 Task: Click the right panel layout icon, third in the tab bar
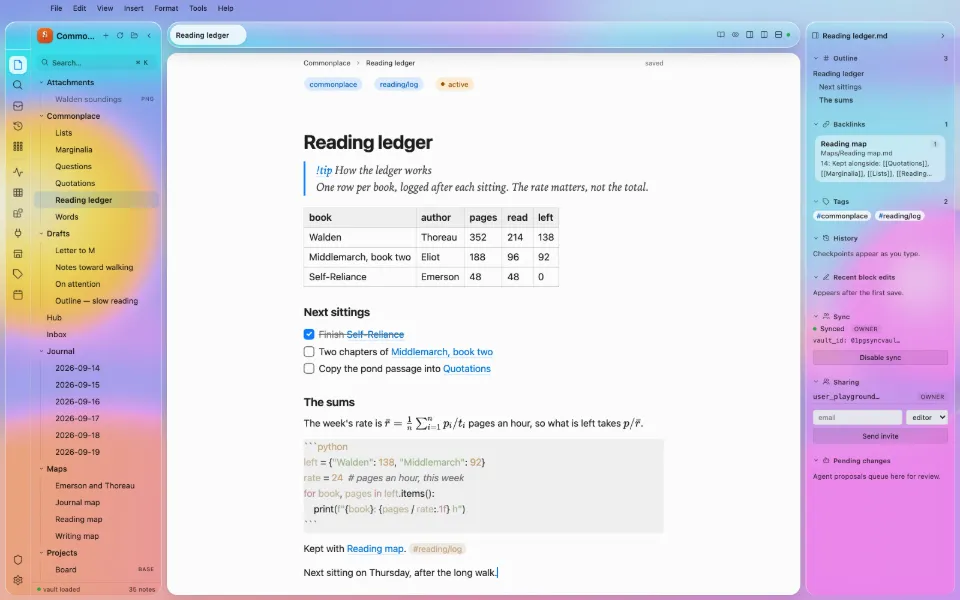[x=749, y=35]
